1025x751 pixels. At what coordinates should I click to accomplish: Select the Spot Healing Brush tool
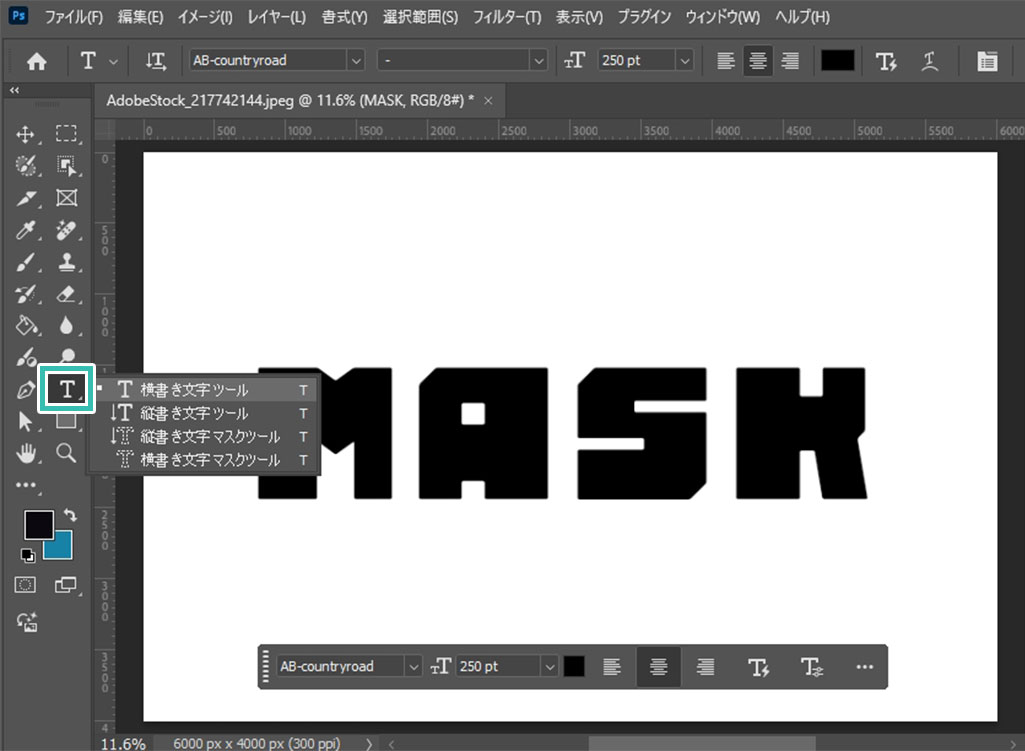(66, 230)
